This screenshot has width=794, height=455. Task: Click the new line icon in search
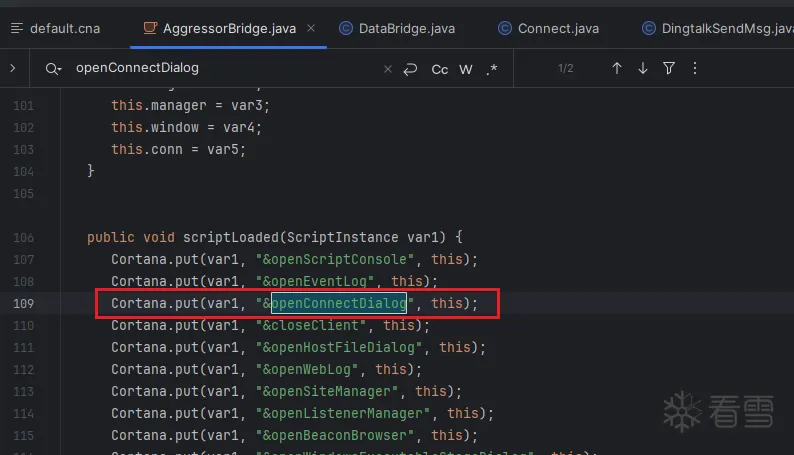[410, 69]
